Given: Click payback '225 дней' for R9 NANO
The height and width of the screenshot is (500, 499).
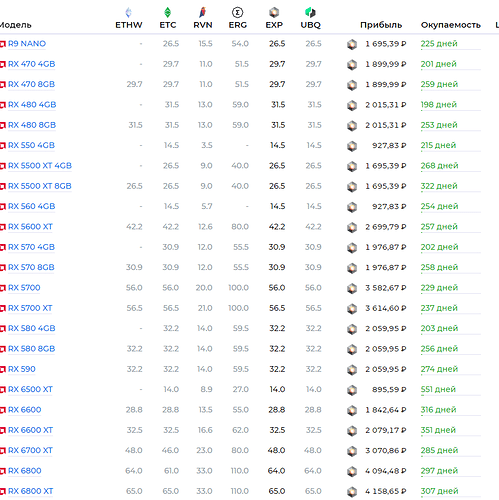Looking at the screenshot, I should click(439, 44).
